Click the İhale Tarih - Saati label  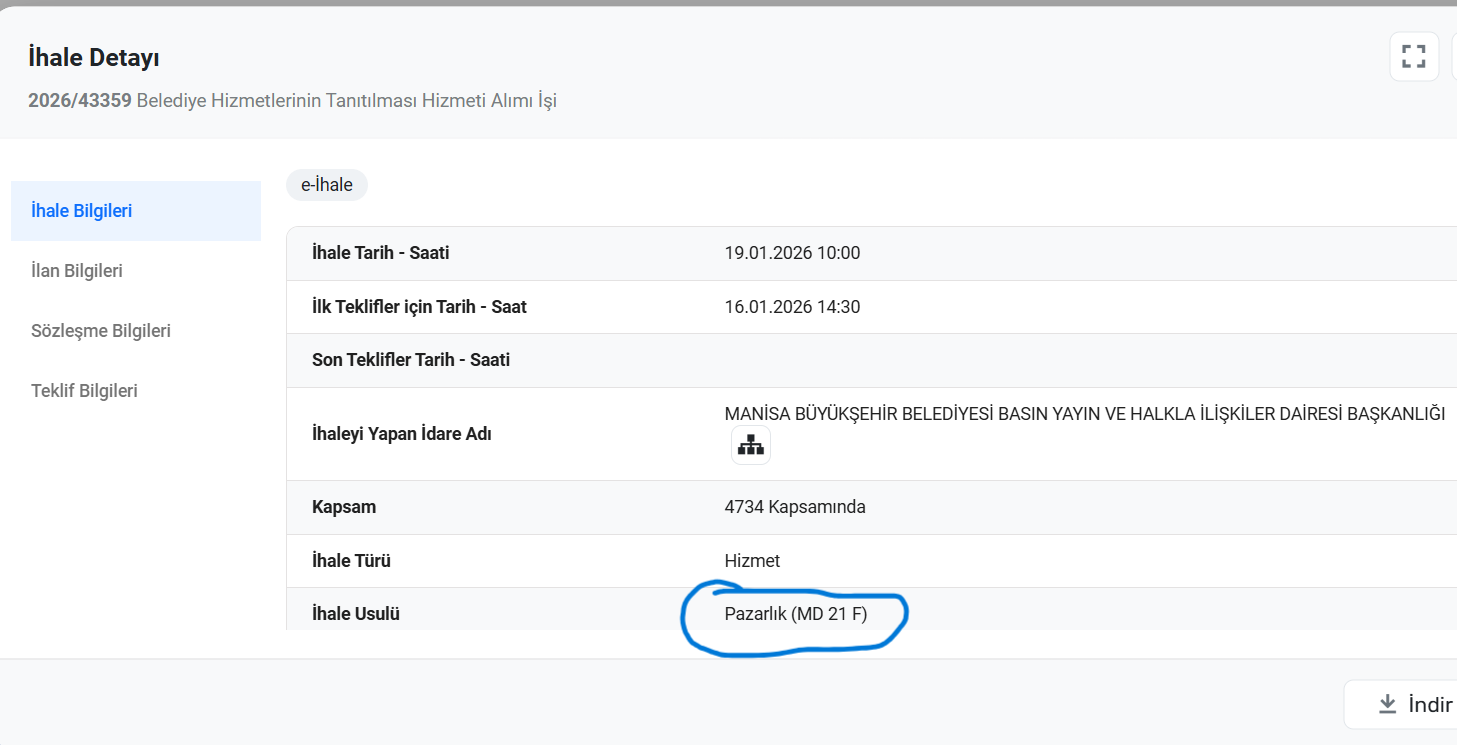pyautogui.click(x=381, y=253)
